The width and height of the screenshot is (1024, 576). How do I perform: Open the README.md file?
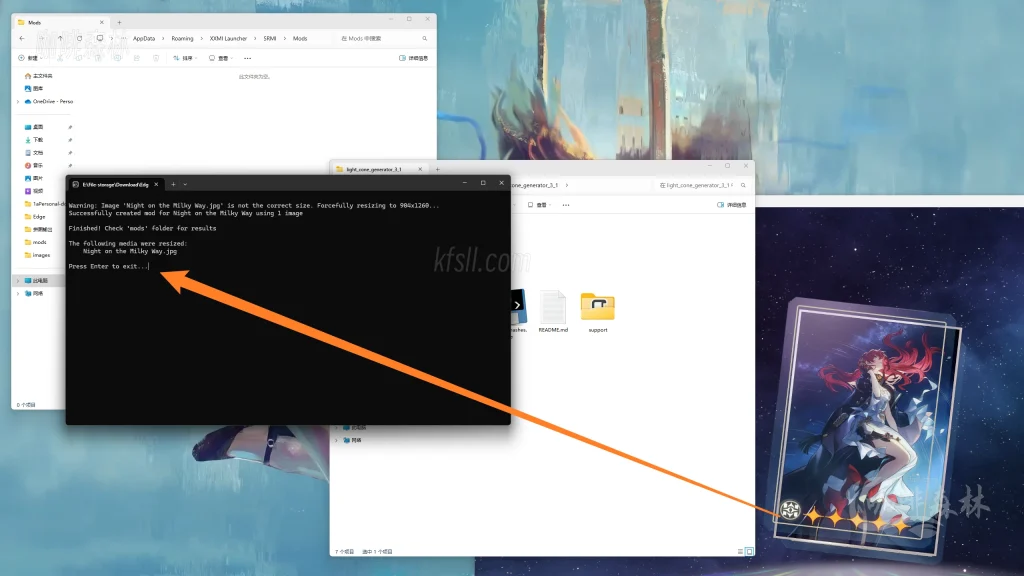click(553, 311)
